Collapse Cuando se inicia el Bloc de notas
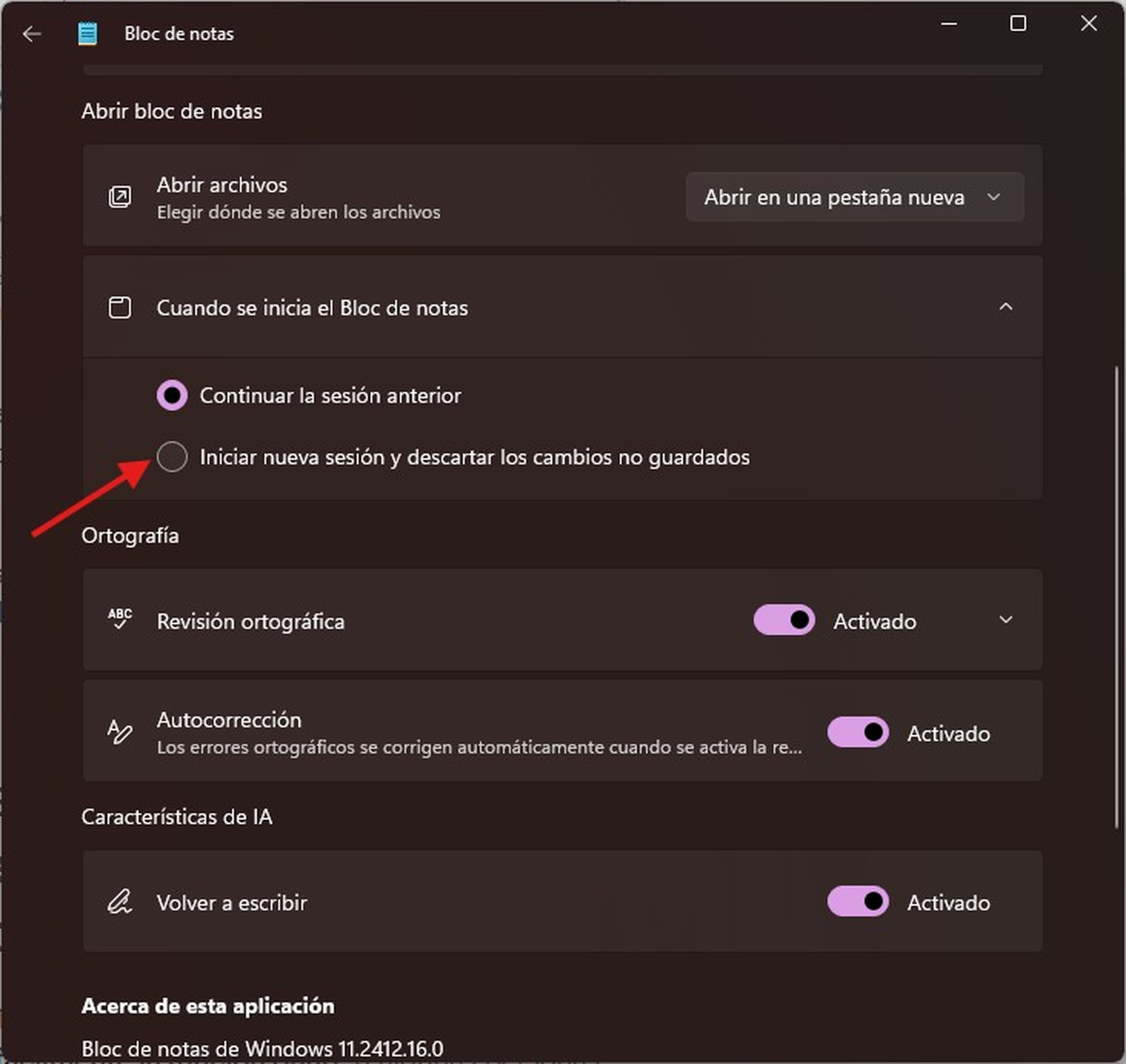 (1005, 307)
